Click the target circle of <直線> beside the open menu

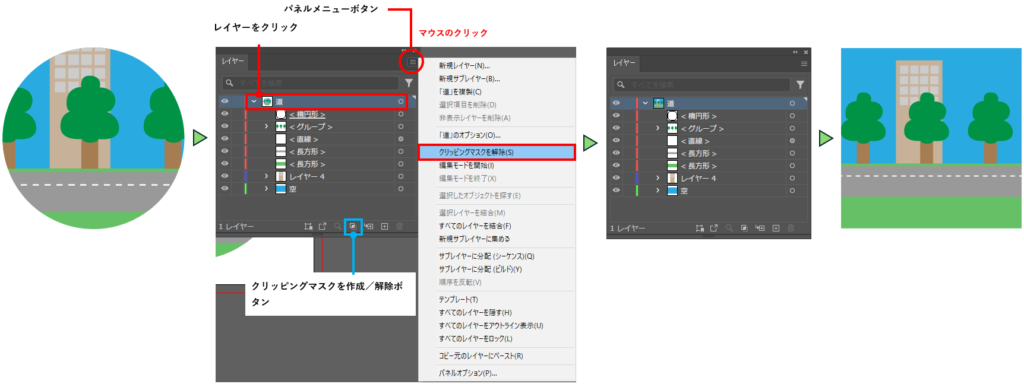tap(400, 139)
